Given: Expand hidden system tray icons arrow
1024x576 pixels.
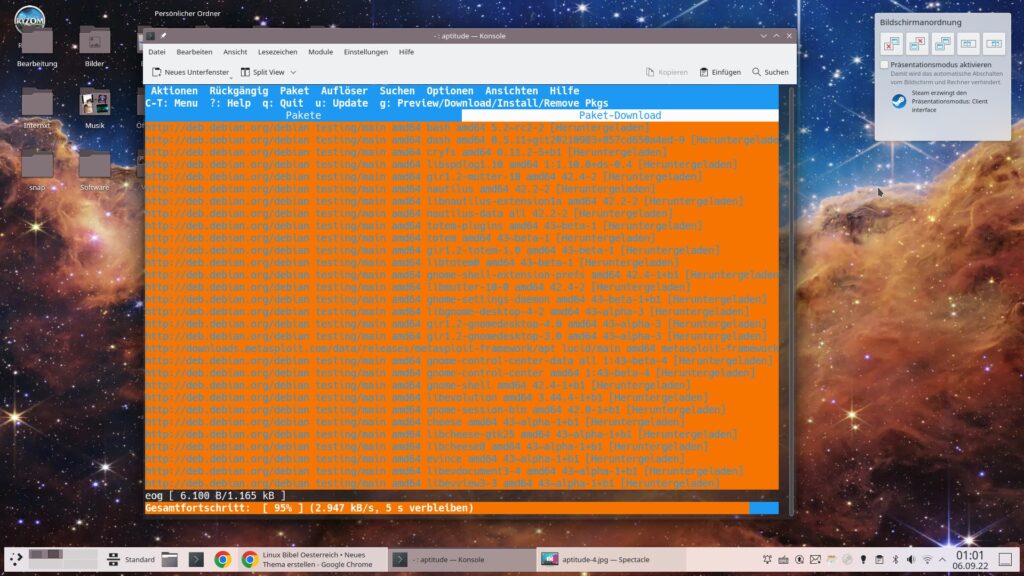Looking at the screenshot, I should click(942, 560).
